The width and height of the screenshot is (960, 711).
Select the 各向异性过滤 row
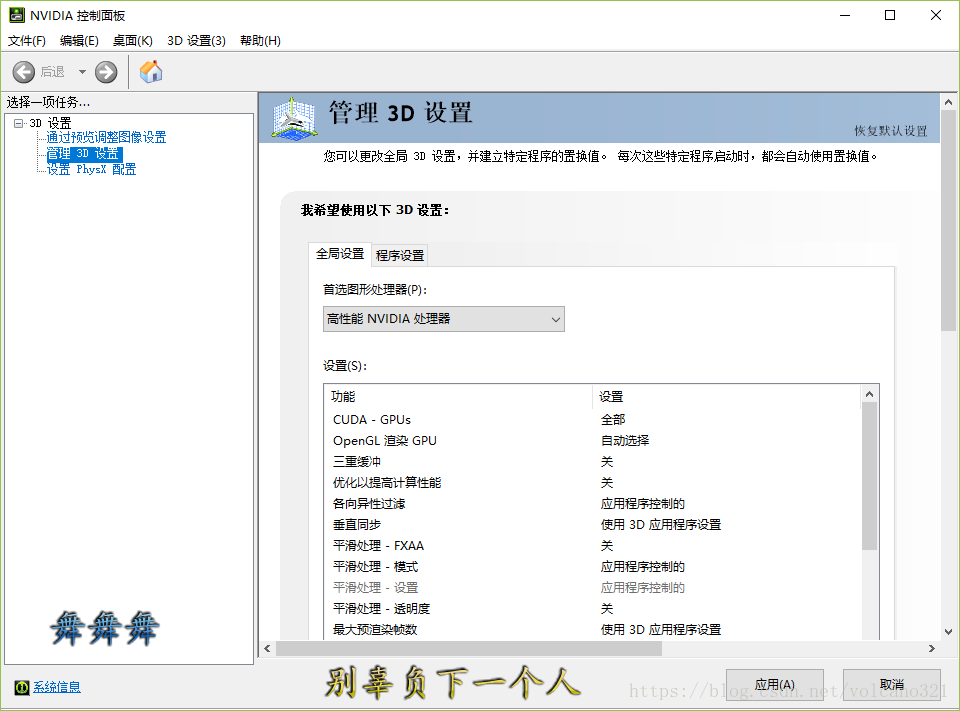(x=592, y=504)
